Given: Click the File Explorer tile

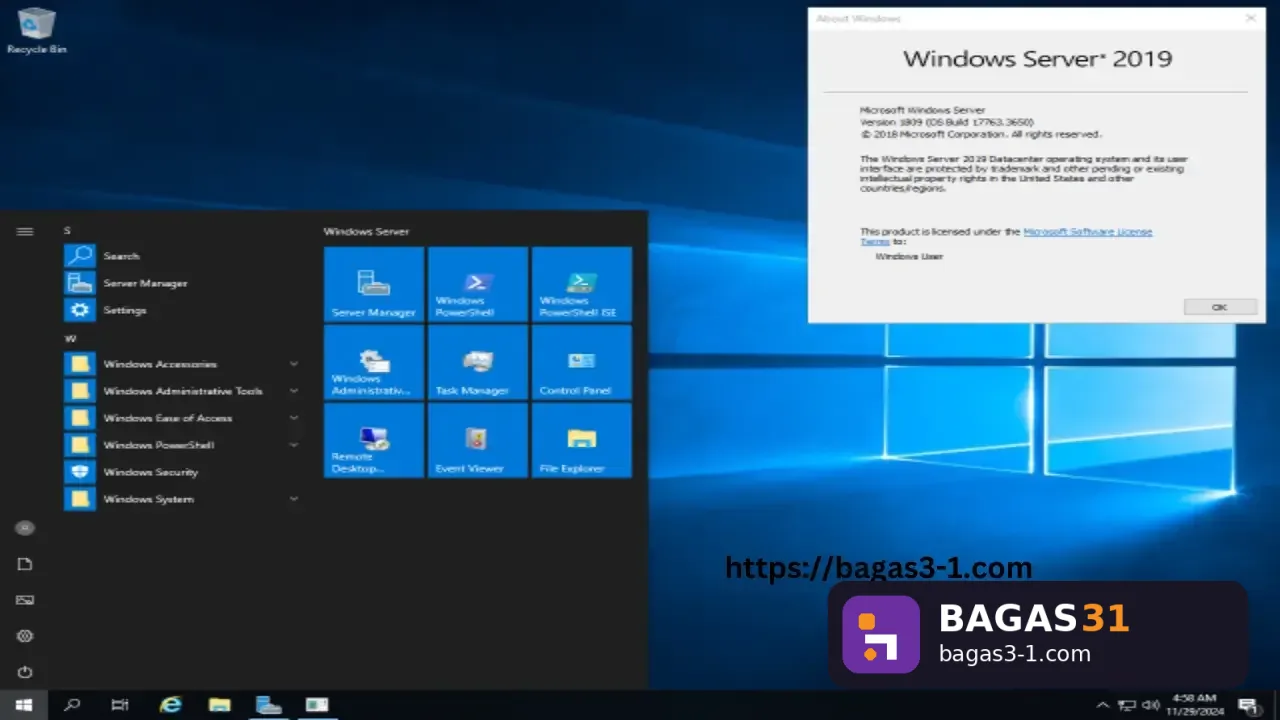Looking at the screenshot, I should [x=582, y=440].
